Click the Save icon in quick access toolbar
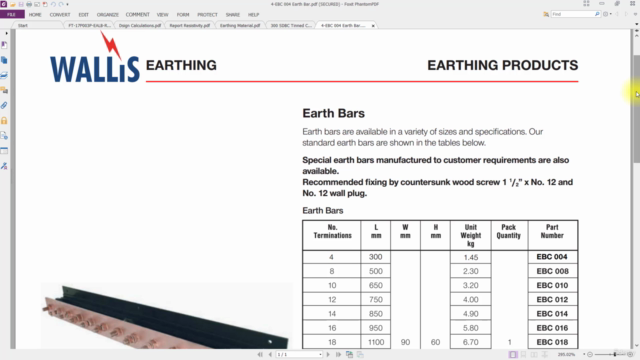Screen dimensions: 640x360 coord(21,4)
